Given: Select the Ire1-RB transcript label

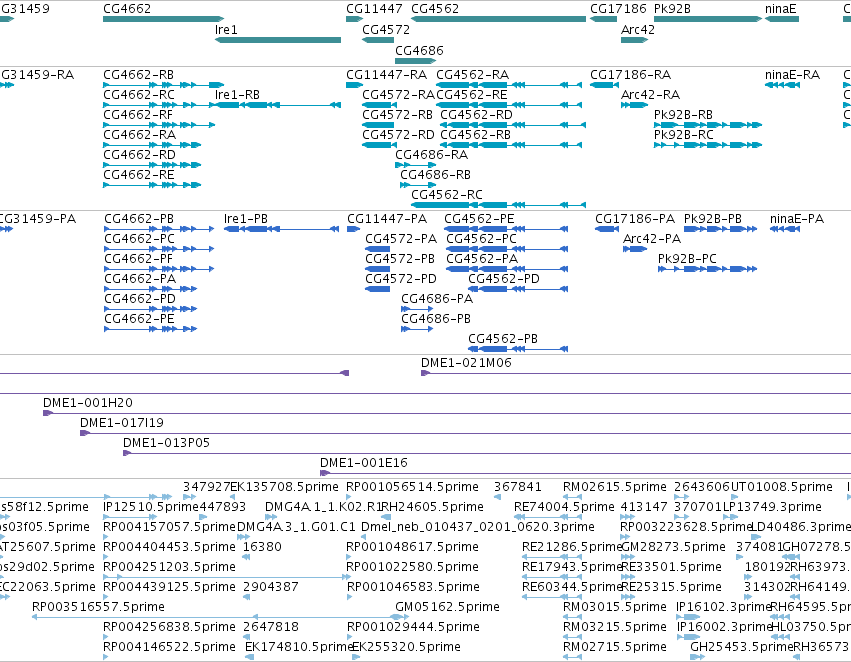Looking at the screenshot, I should pos(237,94).
